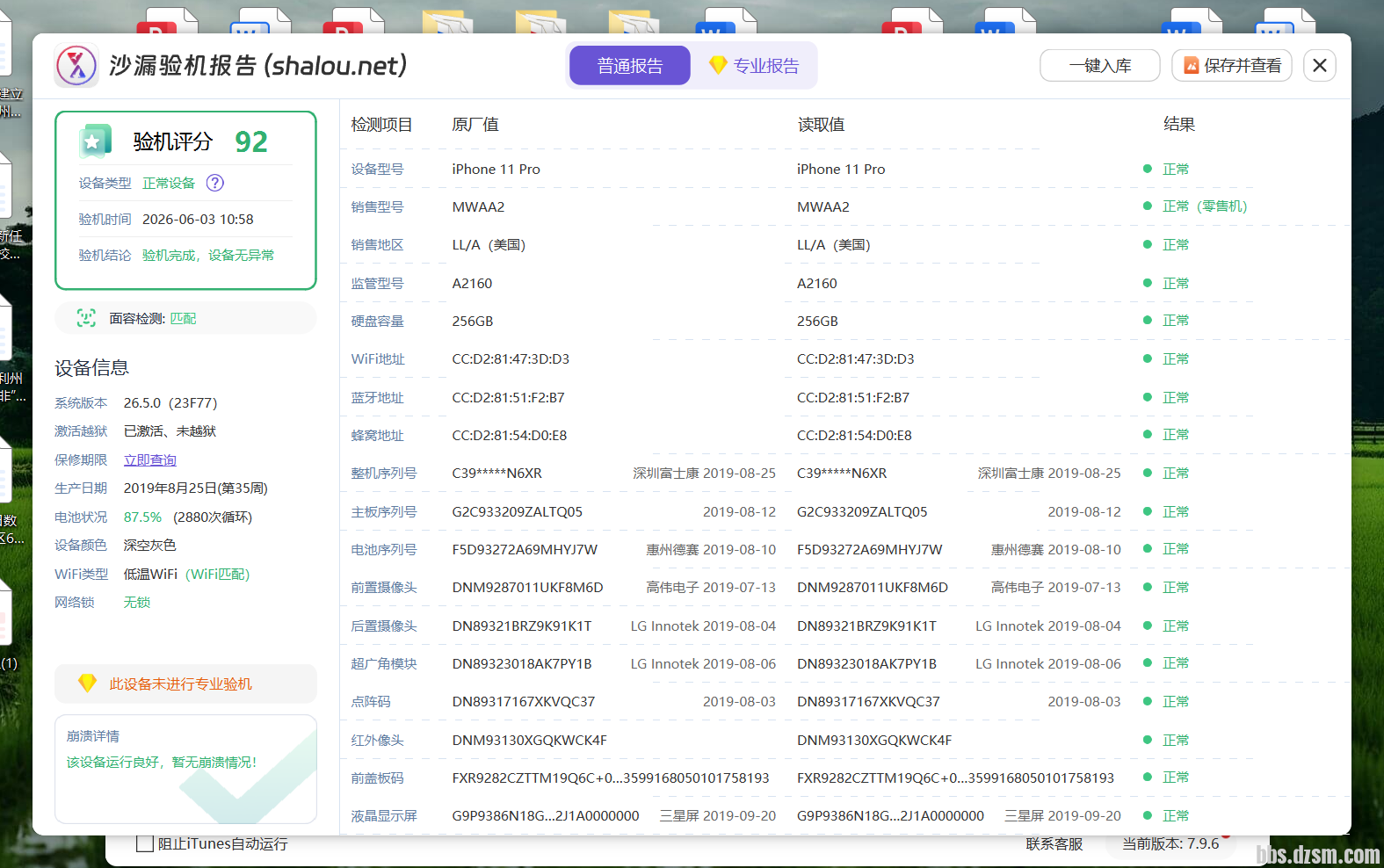This screenshot has width=1384, height=868.
Task: Click the star badge next to 验机评分
Action: 94,141
